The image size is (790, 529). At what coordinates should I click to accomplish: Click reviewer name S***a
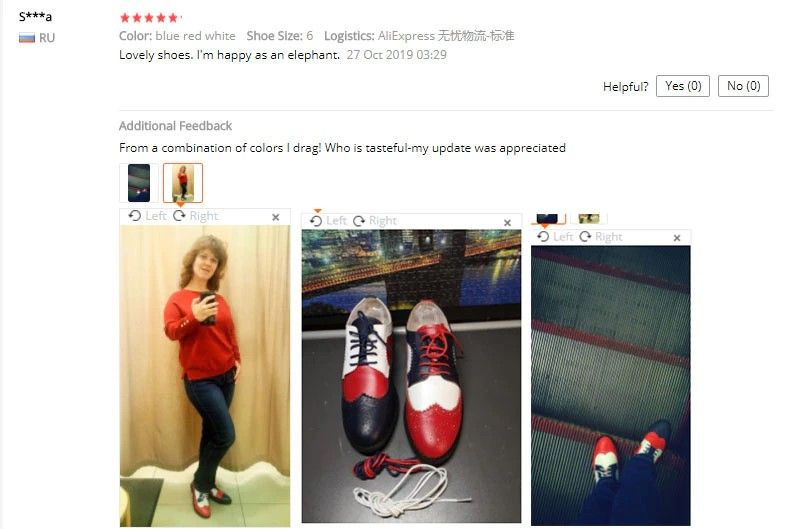(x=35, y=17)
